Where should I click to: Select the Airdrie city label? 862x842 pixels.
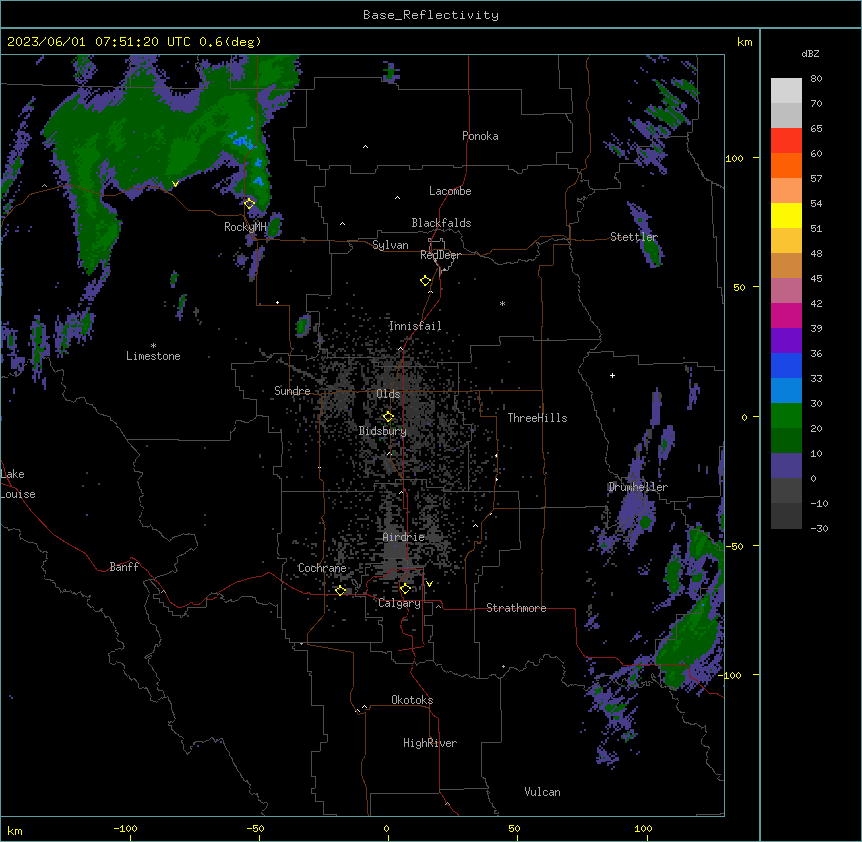coord(404,537)
